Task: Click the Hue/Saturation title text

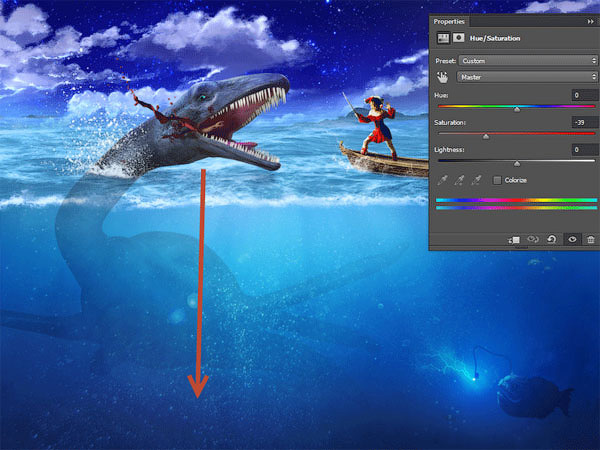Action: click(x=495, y=38)
